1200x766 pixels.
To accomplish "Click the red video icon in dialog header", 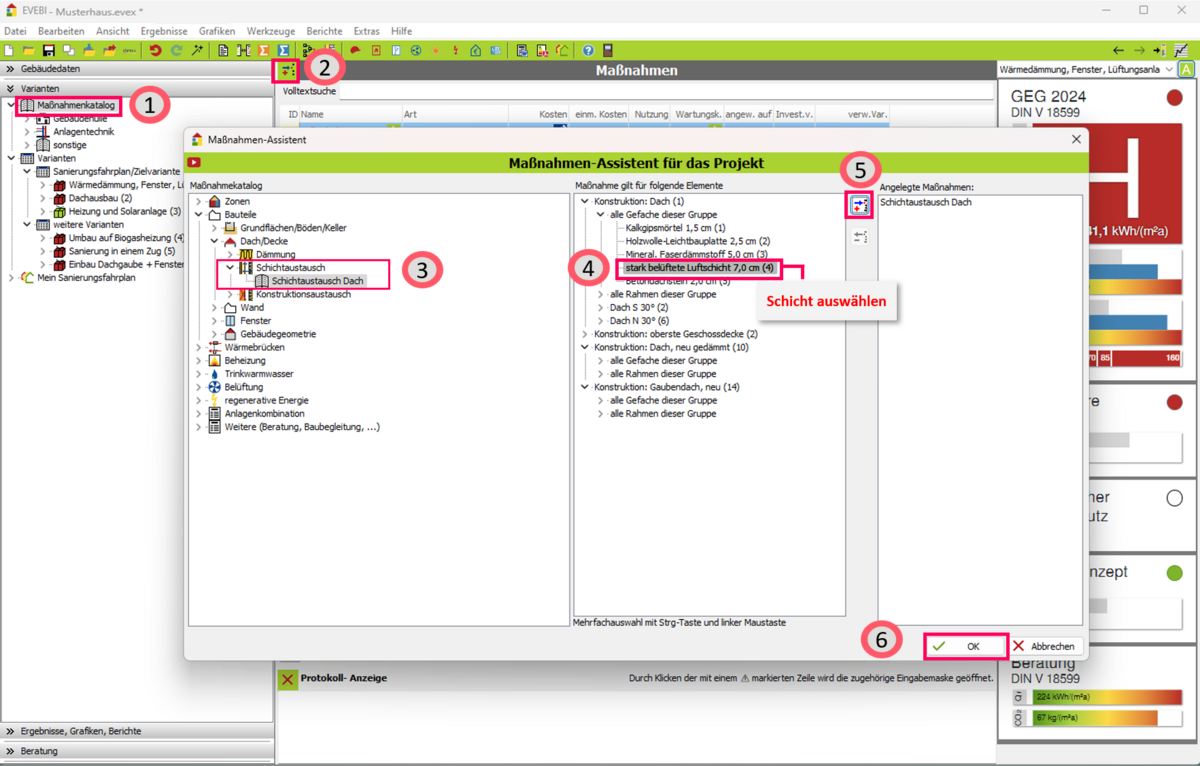I will 194,163.
